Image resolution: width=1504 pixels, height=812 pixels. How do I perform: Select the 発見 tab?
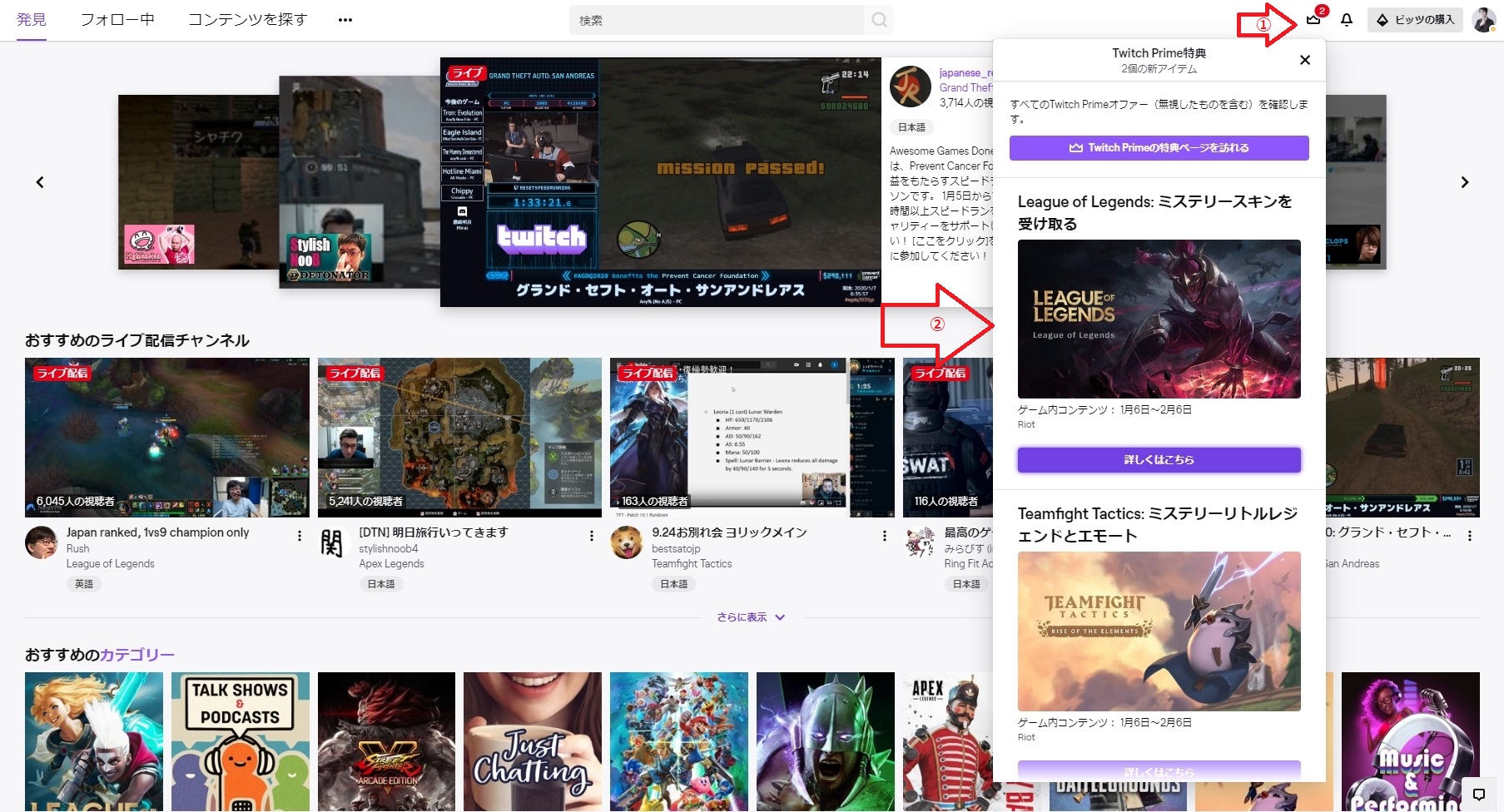[32, 19]
